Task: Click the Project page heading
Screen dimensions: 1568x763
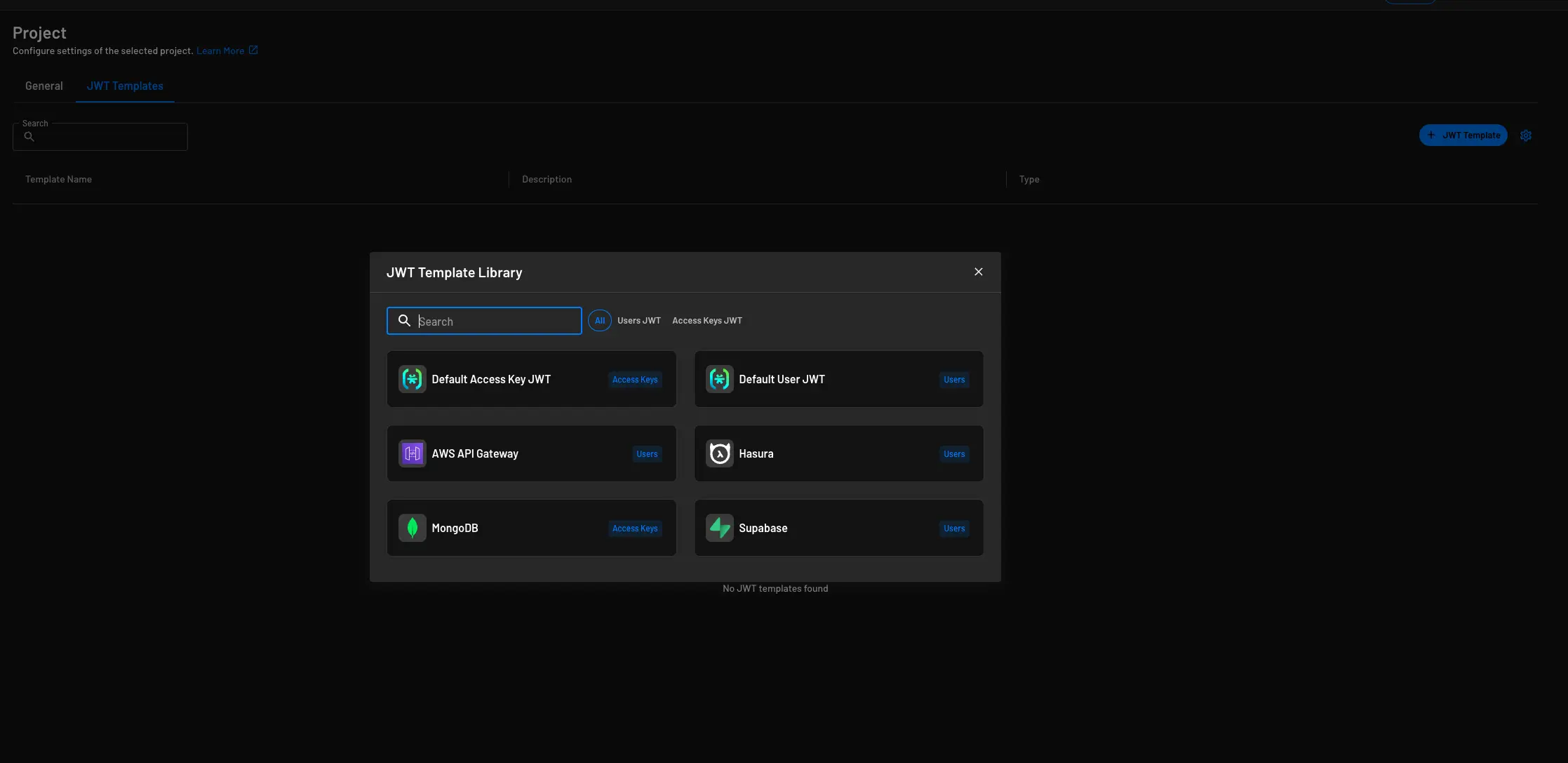Action: (x=39, y=33)
